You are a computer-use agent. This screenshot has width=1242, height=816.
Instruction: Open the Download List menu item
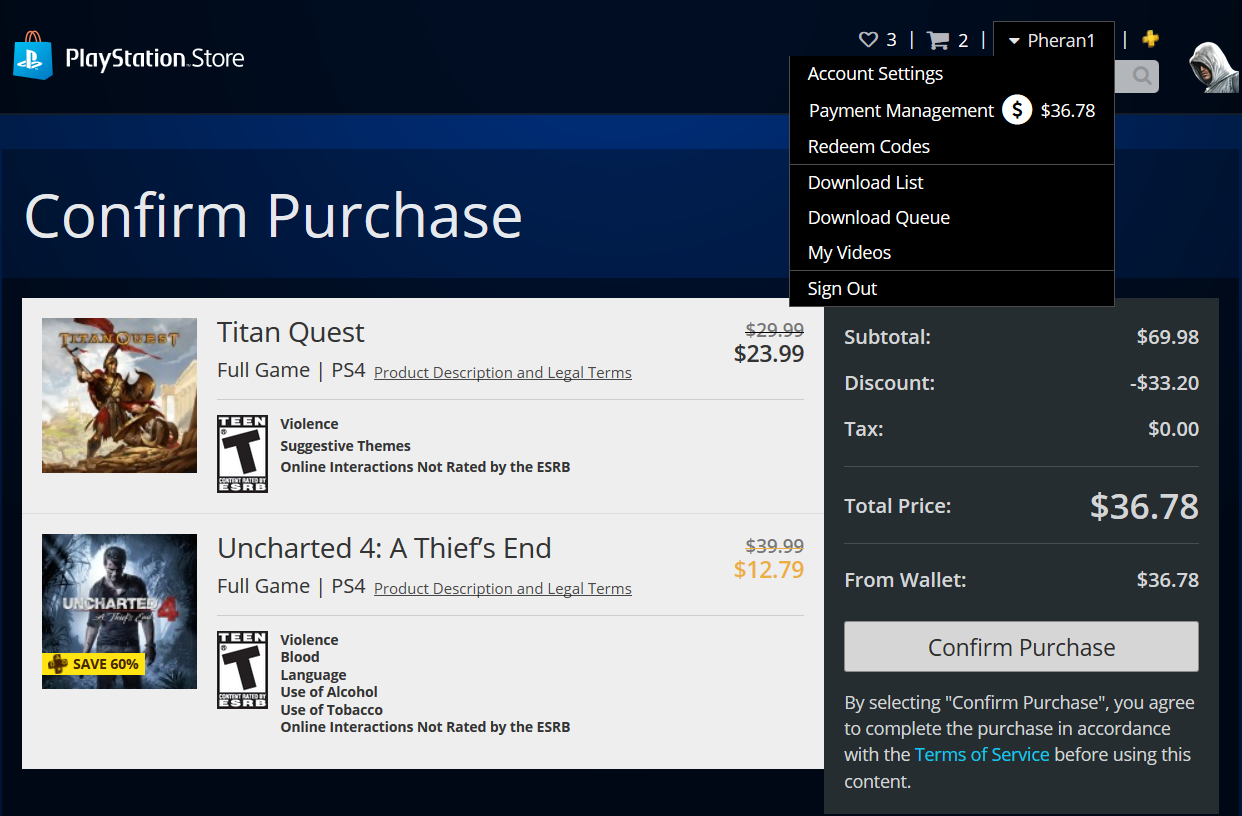pyautogui.click(x=866, y=183)
